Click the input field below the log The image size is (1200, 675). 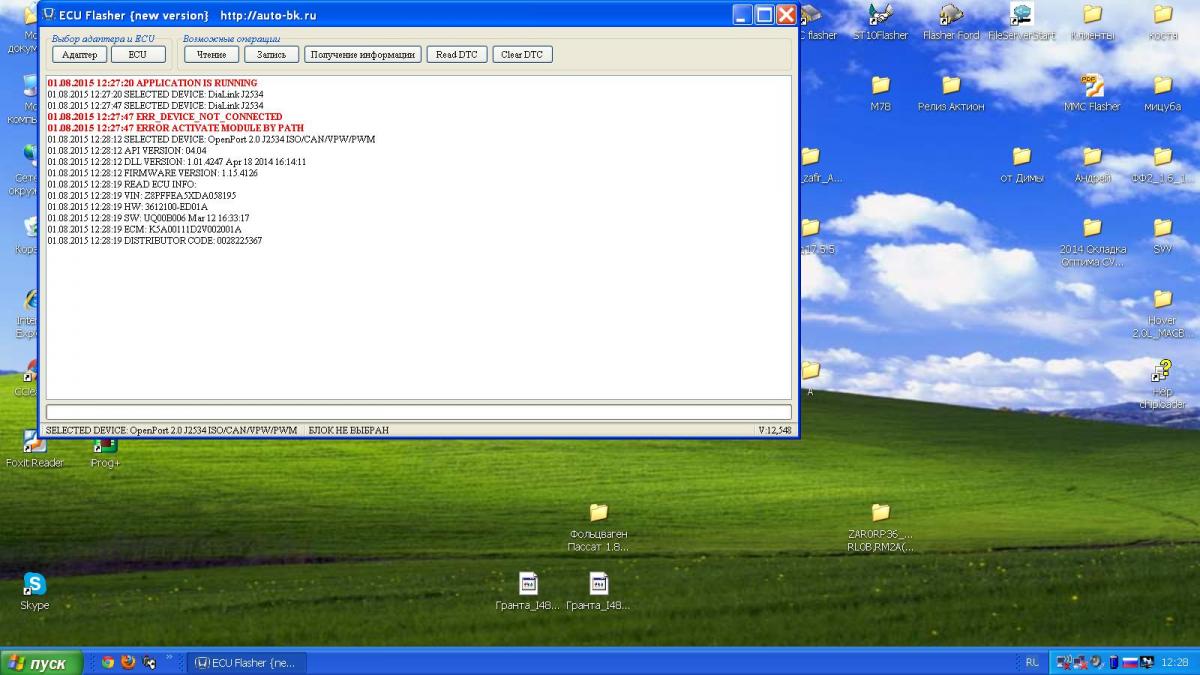point(418,412)
